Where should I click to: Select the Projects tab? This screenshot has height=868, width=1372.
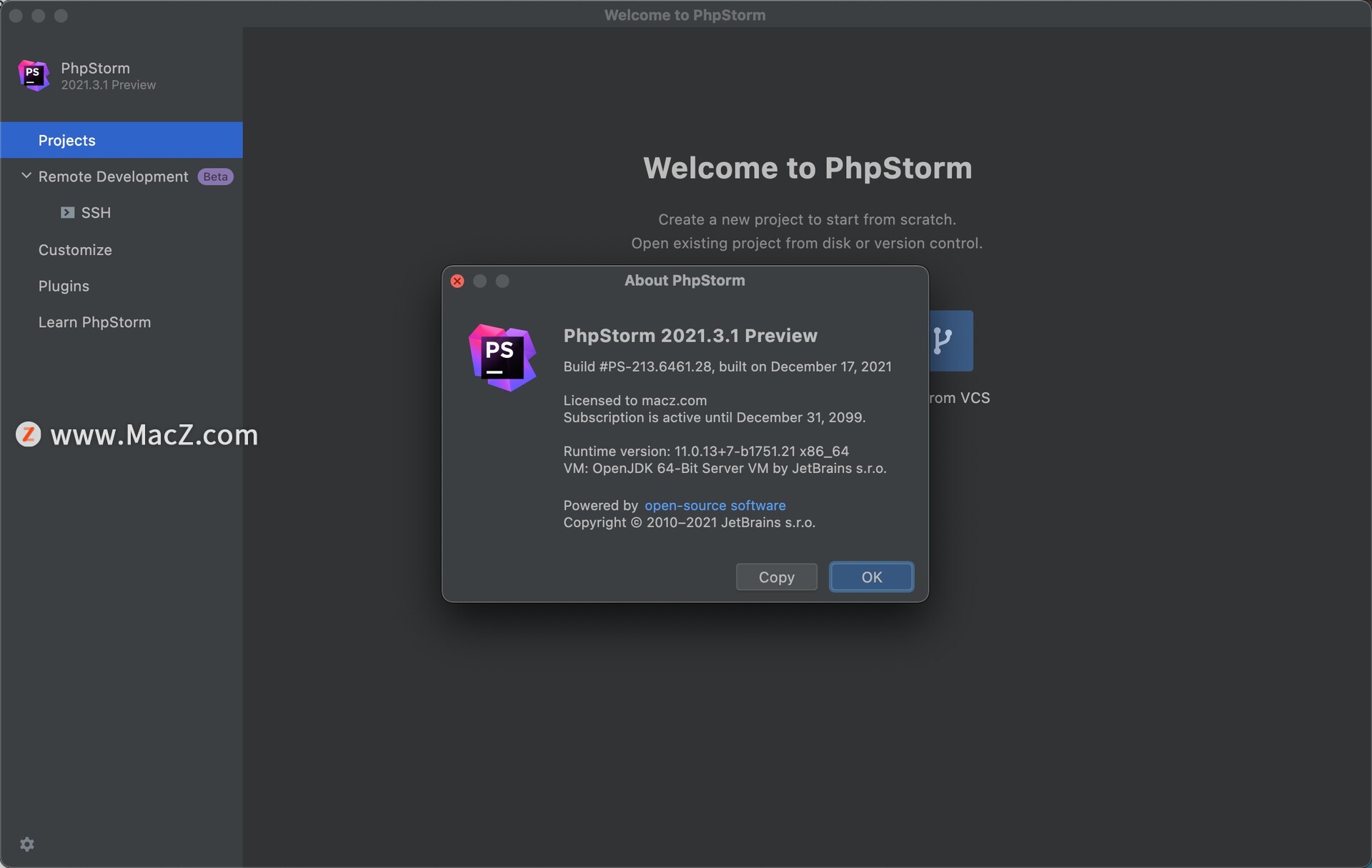121,140
